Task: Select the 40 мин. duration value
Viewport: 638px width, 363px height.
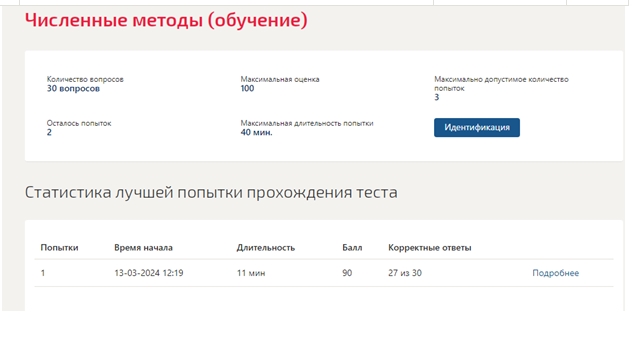Action: pyautogui.click(x=256, y=132)
